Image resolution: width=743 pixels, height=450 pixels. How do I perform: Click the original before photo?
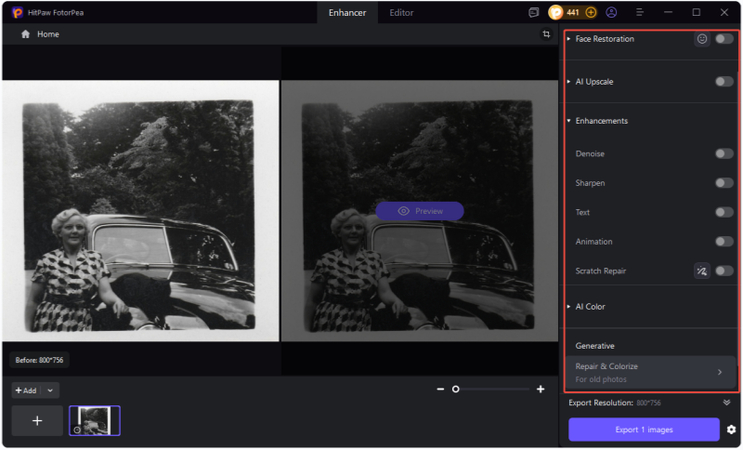click(140, 211)
